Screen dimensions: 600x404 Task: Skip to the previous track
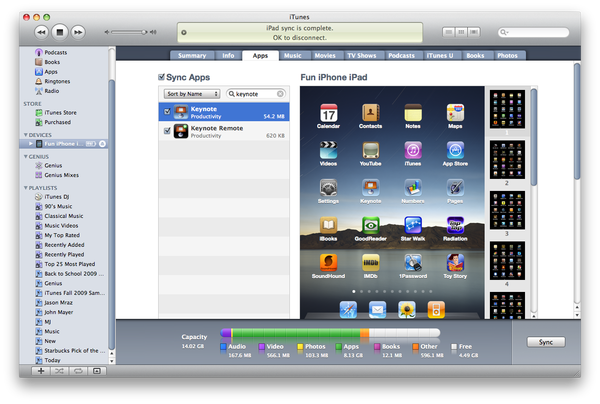[x=41, y=33]
